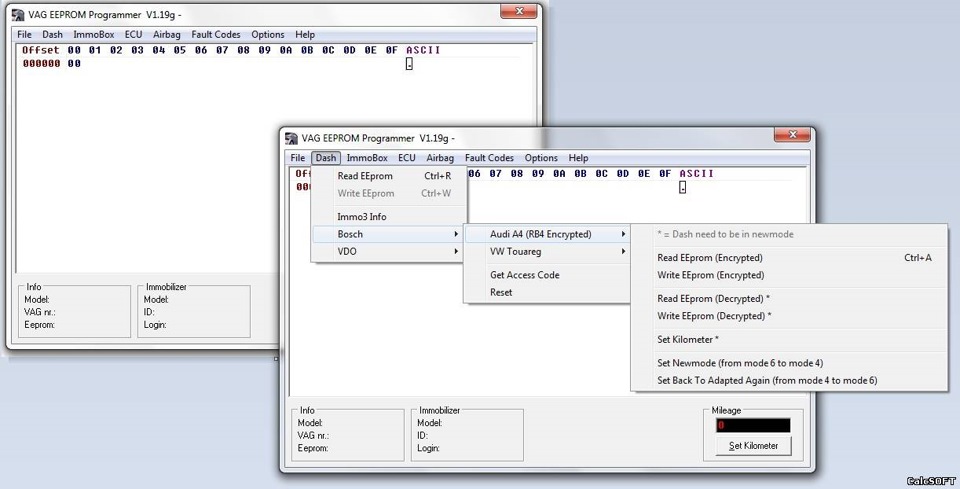
Task: Expand Bosch submenu arrow
Action: [456, 234]
